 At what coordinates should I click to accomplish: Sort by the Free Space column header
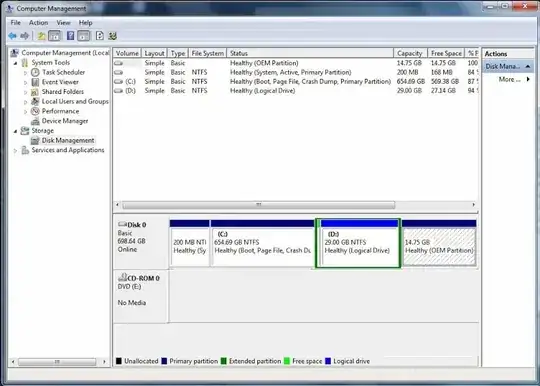pyautogui.click(x=446, y=53)
